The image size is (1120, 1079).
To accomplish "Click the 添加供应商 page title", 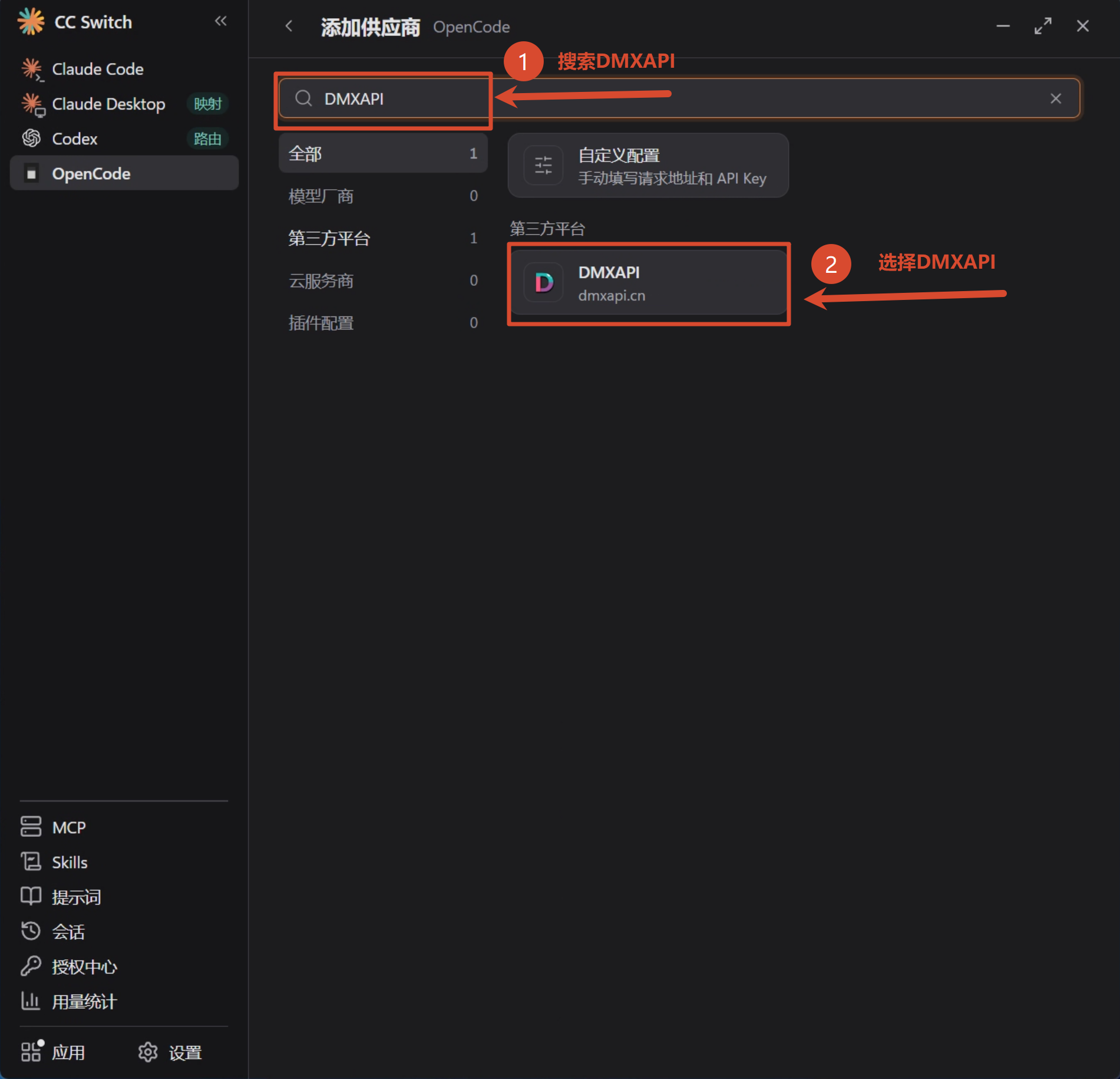I will [370, 27].
